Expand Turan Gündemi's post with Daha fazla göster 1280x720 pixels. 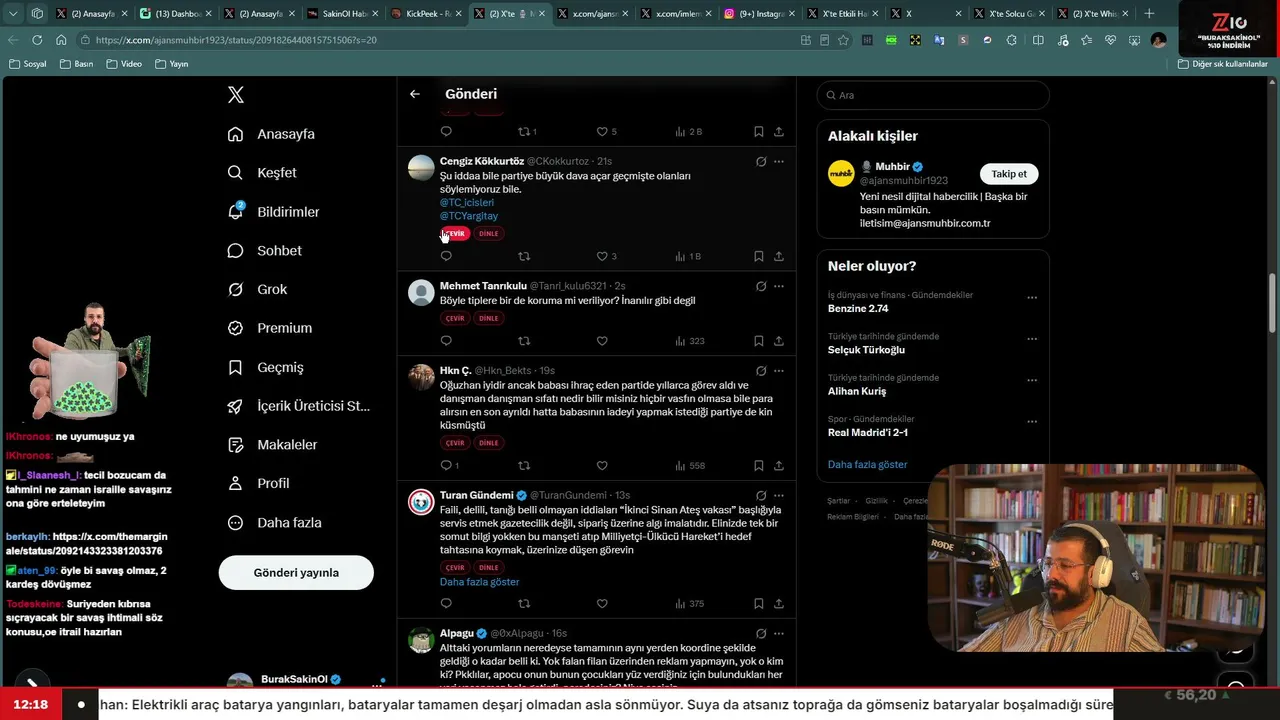(x=479, y=582)
